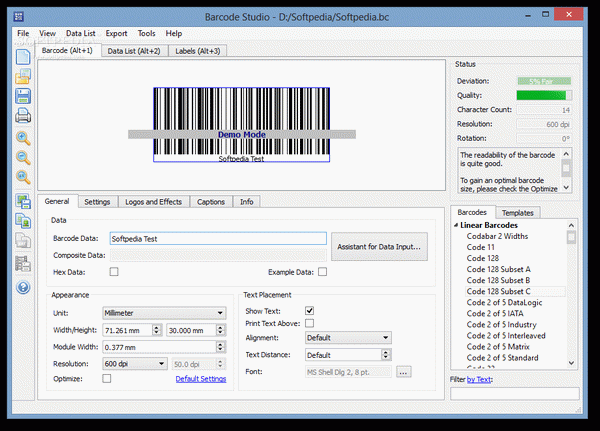The height and width of the screenshot is (431, 600).
Task: Open the Logos and Effects tab
Action: (153, 202)
